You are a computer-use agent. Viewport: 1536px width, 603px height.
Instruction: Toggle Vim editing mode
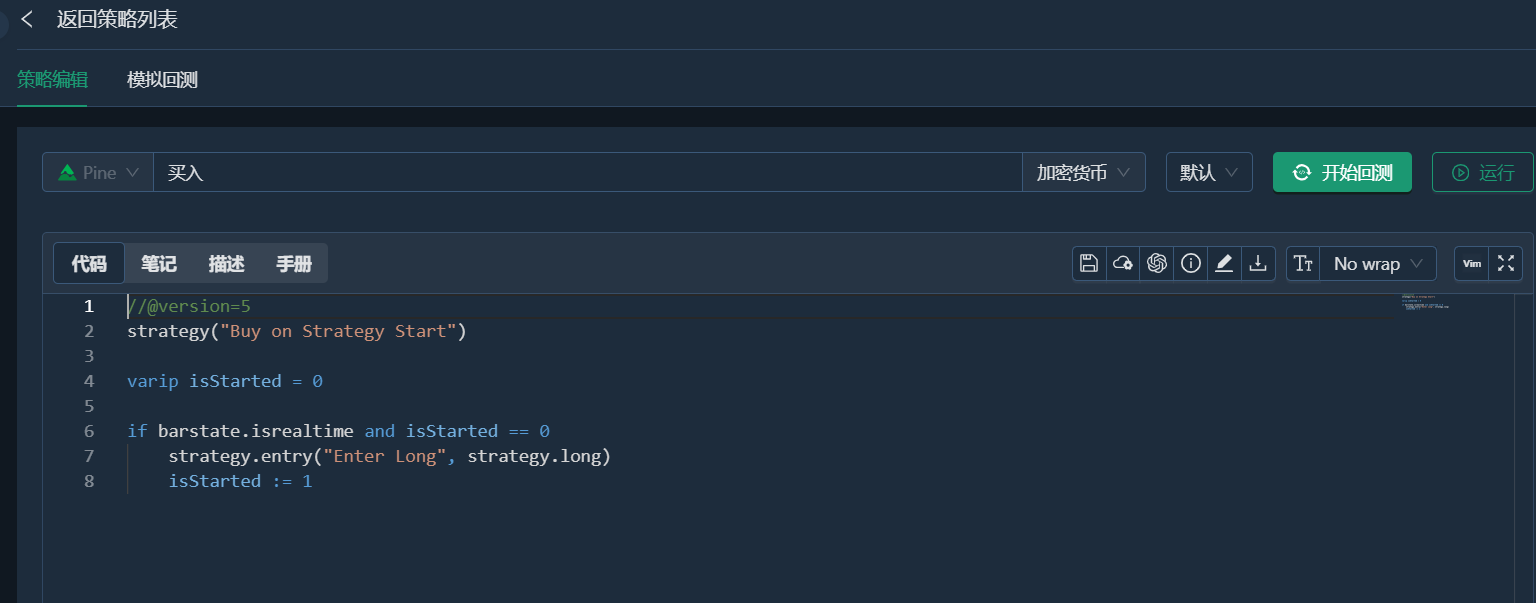tap(1472, 263)
